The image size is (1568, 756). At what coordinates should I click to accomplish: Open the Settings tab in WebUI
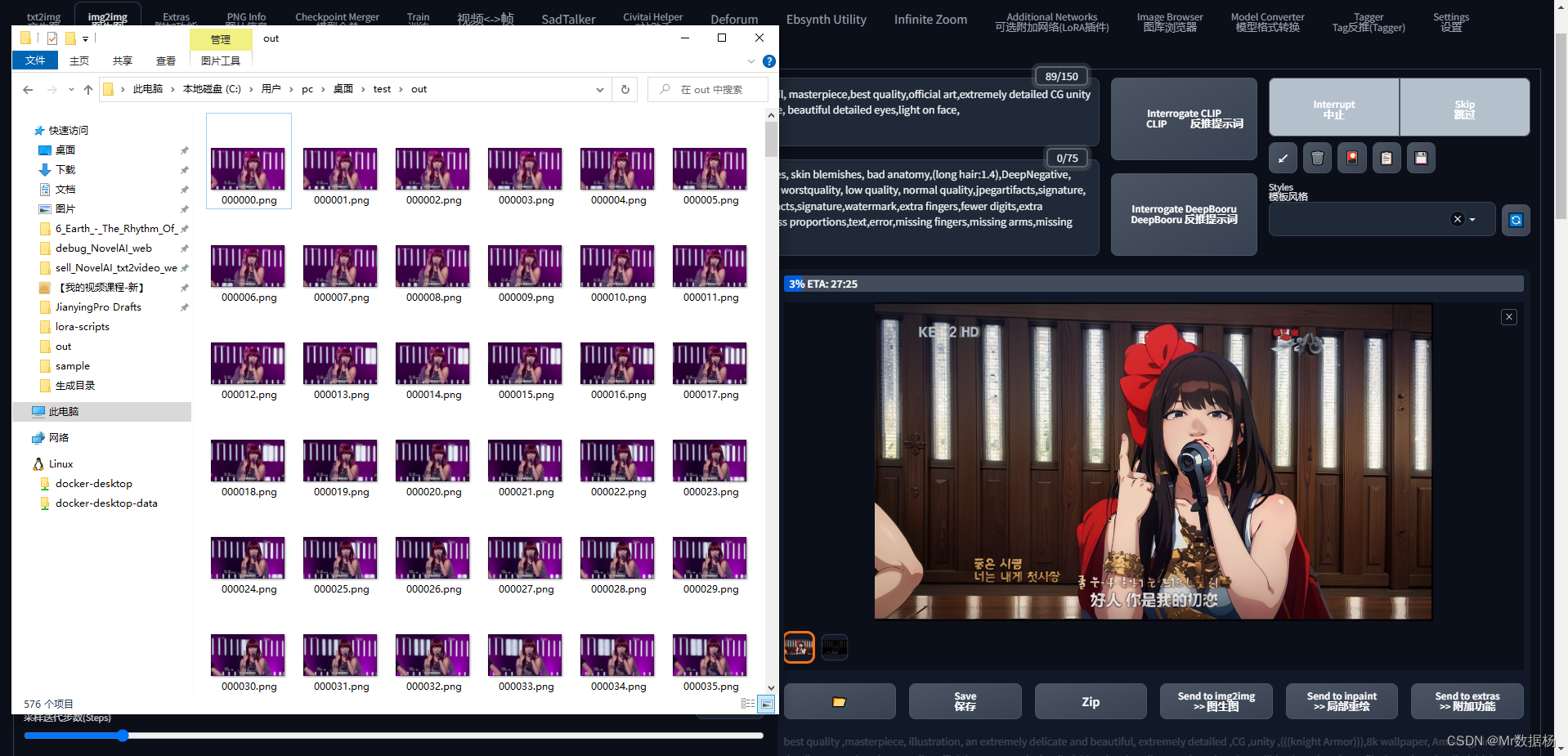[1451, 22]
